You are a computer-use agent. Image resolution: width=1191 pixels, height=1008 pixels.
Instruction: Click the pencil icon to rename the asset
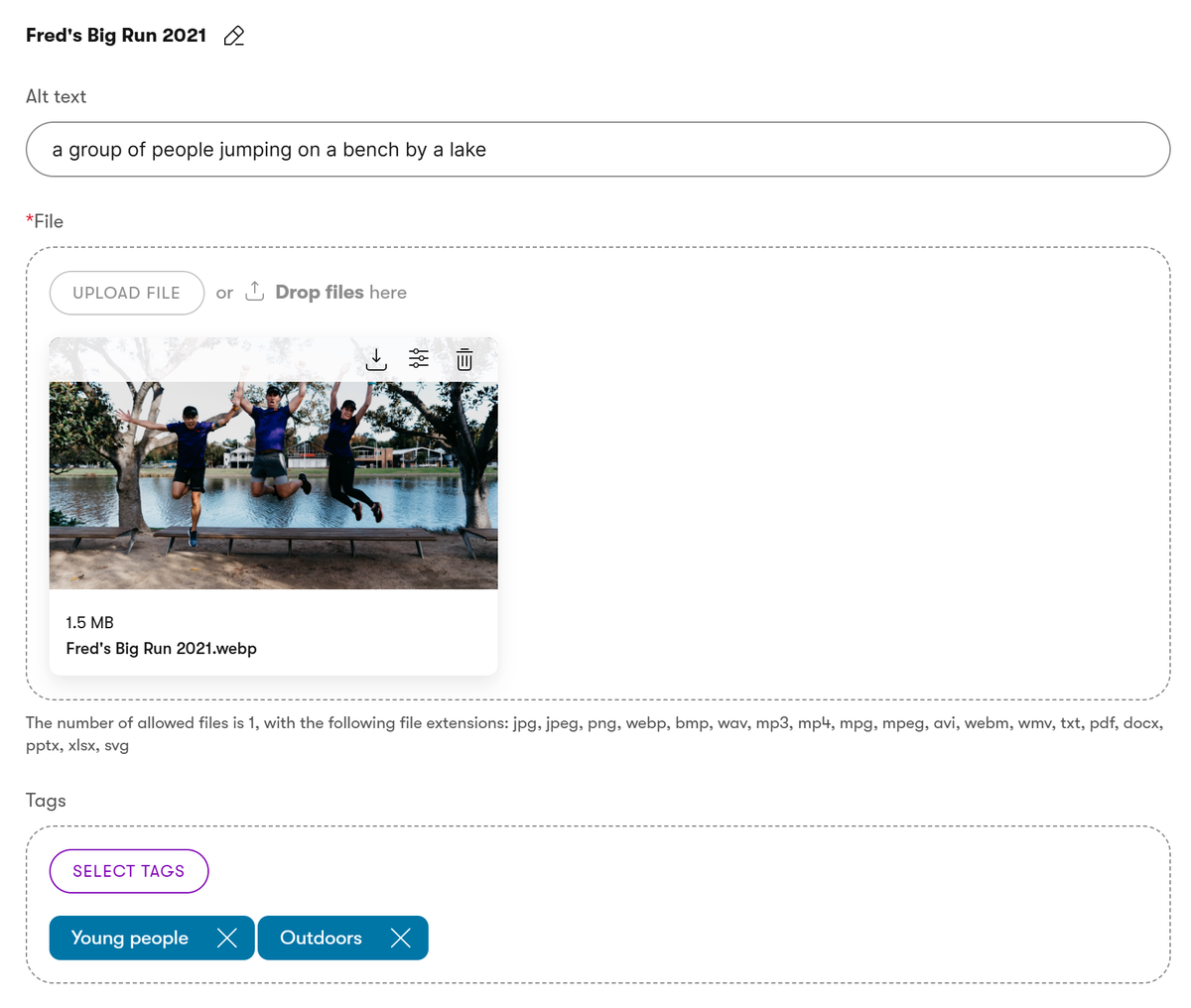234,35
